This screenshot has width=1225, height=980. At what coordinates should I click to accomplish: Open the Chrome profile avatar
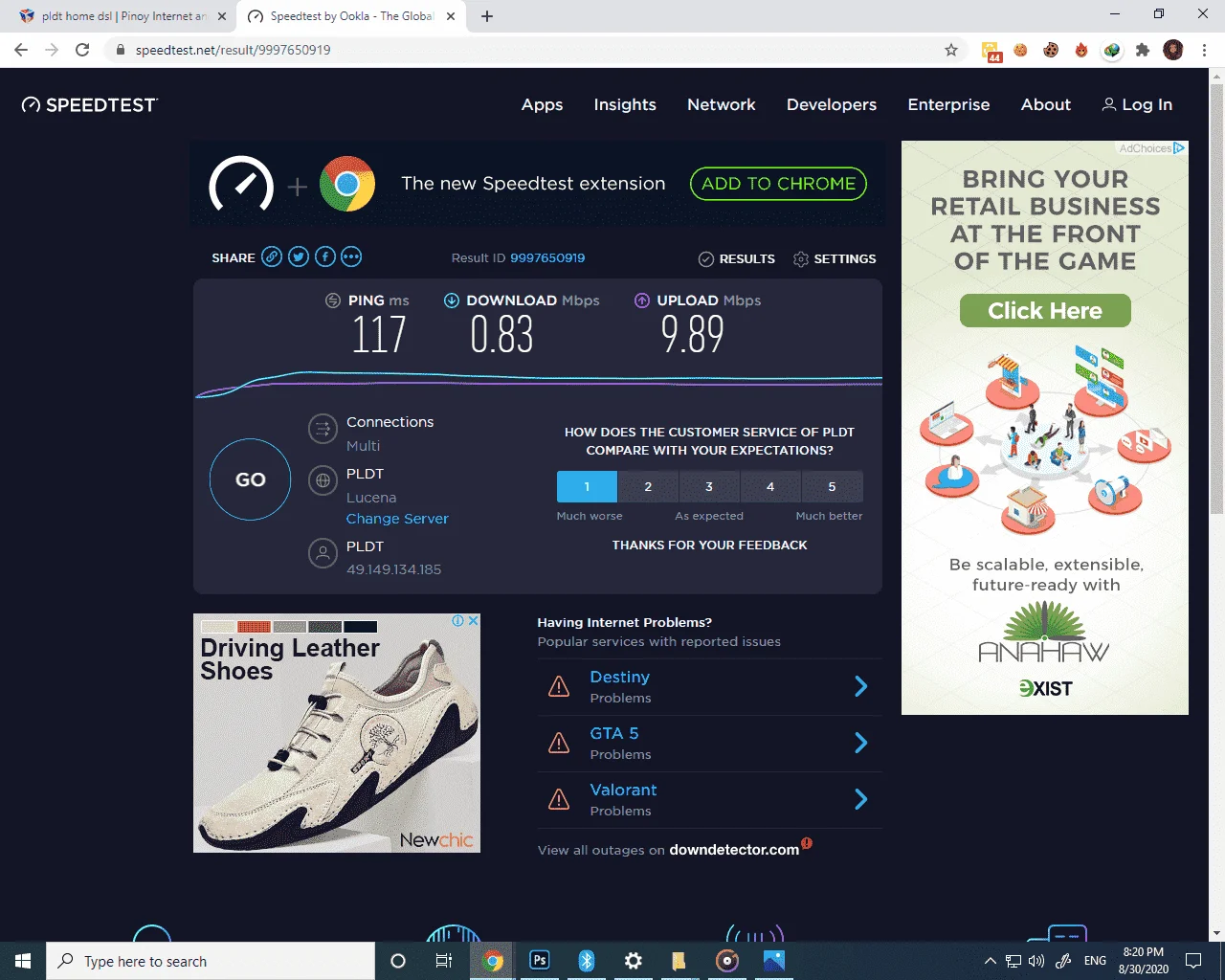point(1173,50)
